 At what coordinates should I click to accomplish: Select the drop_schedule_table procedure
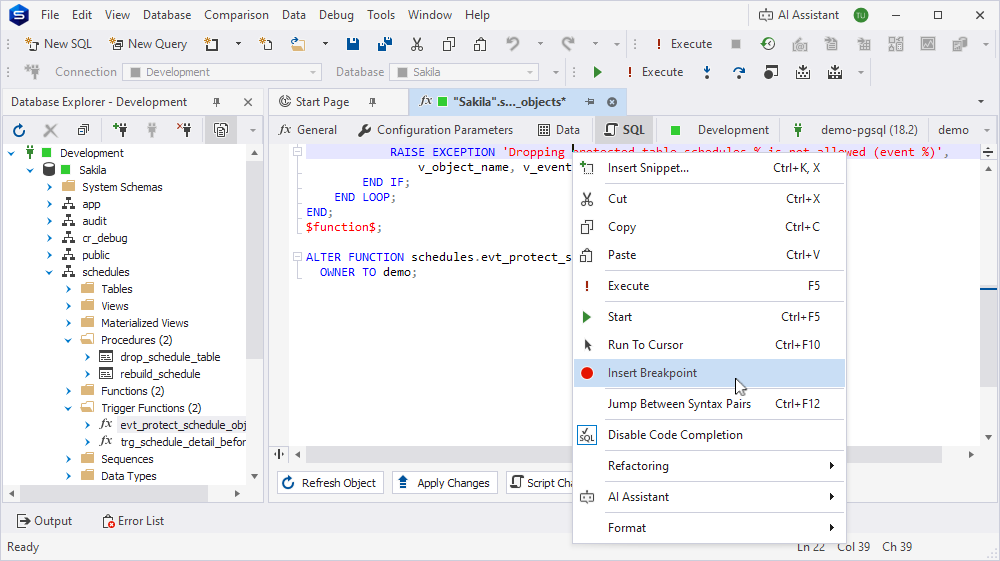pyautogui.click(x=170, y=357)
